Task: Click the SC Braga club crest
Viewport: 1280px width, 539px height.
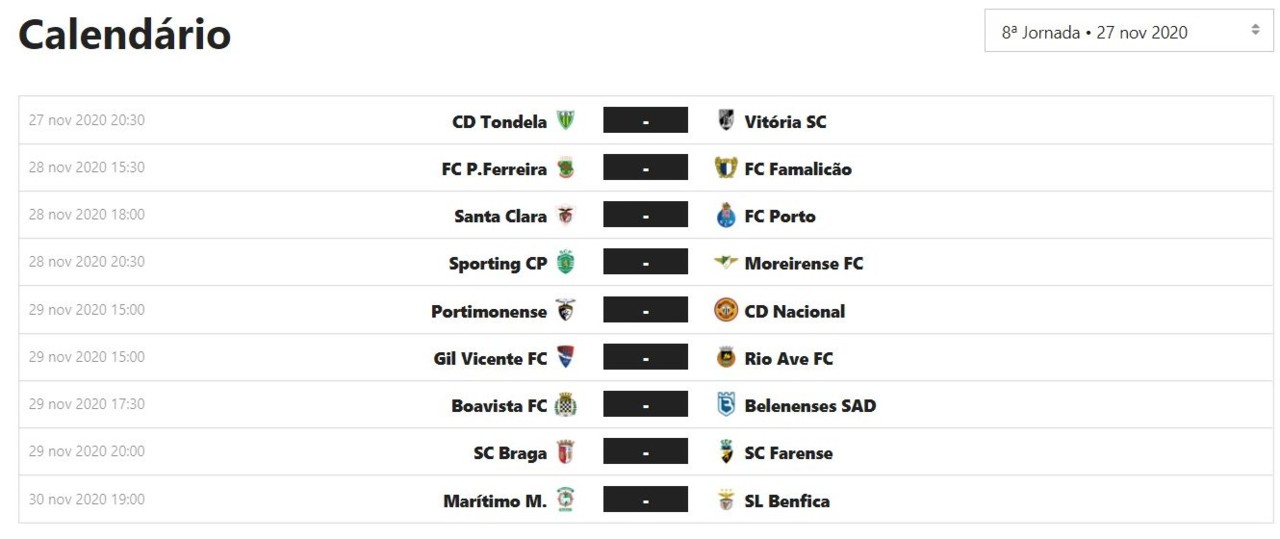Action: click(566, 452)
